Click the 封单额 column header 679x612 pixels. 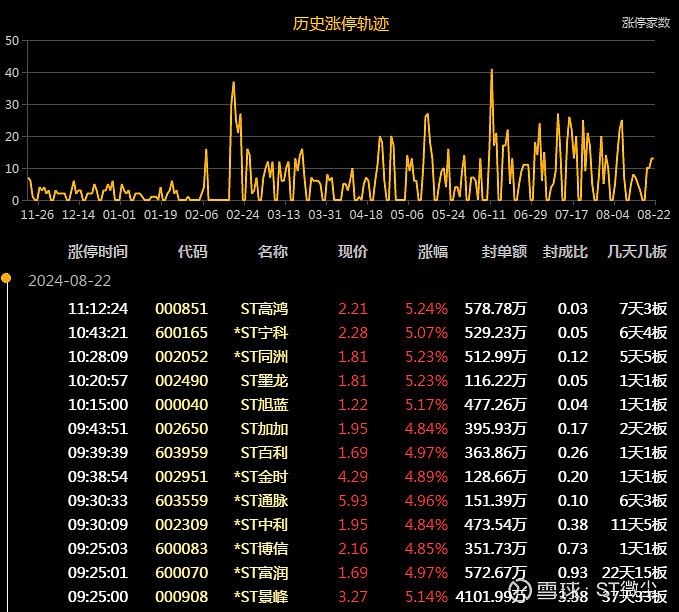503,251
